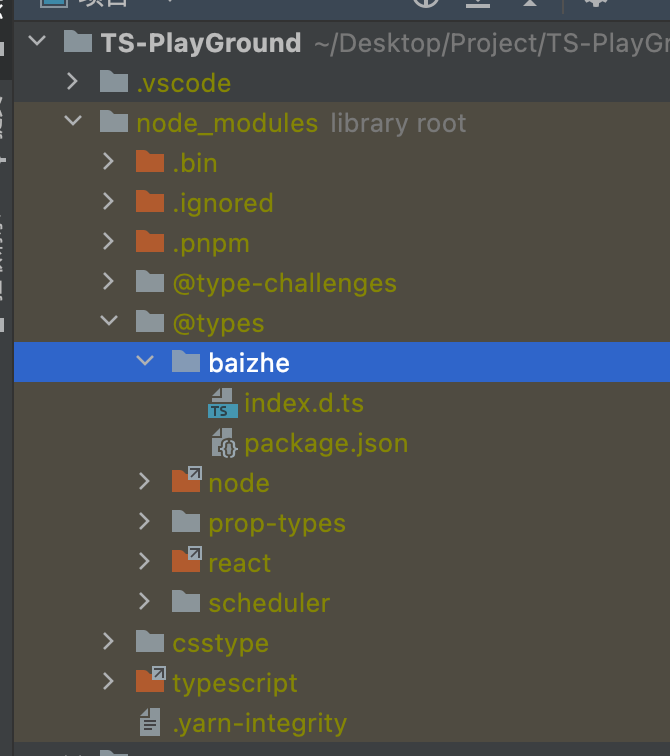This screenshot has height=756, width=670.
Task: Select the scheduler folder
Action: coord(269,603)
